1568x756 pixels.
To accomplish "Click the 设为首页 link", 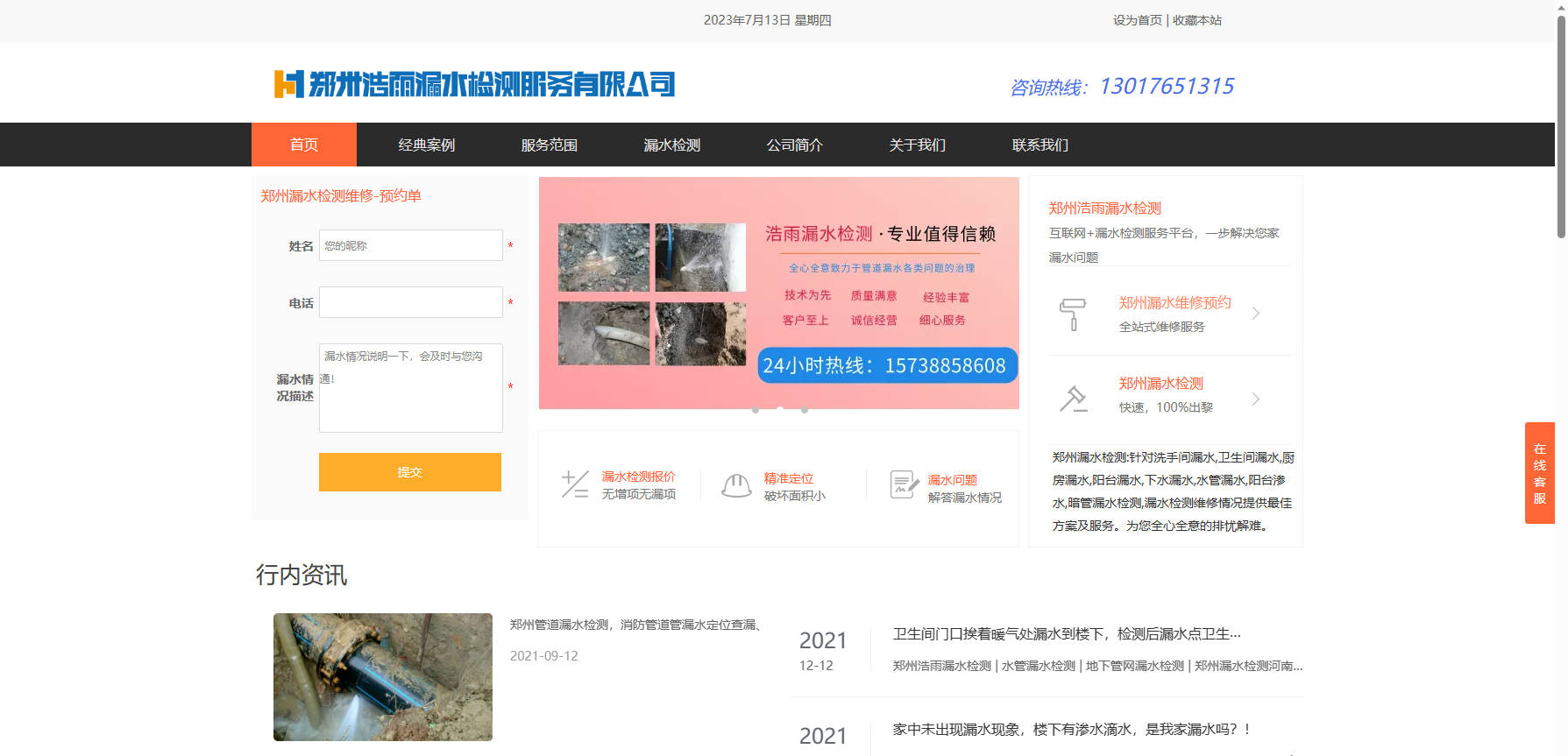I will pyautogui.click(x=1138, y=20).
